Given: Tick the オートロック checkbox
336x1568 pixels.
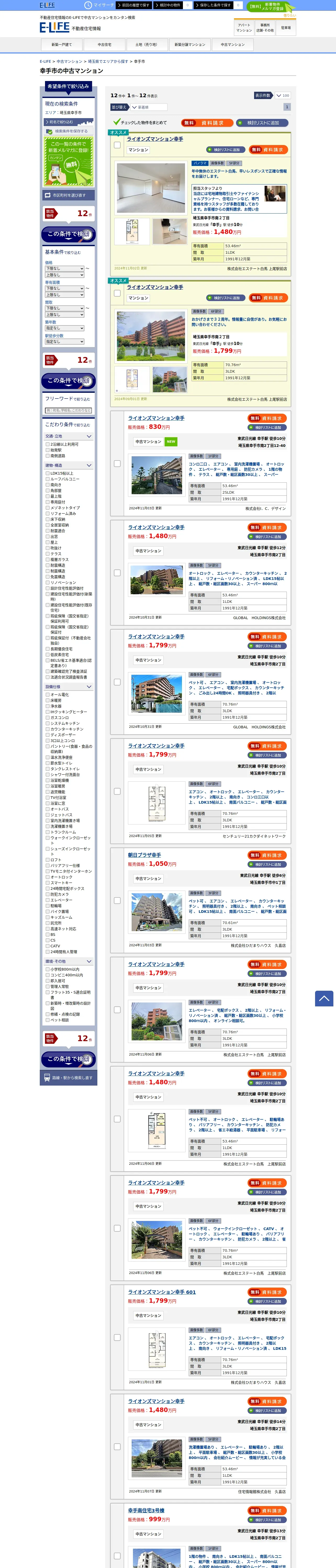Looking at the screenshot, I should coord(48,877).
